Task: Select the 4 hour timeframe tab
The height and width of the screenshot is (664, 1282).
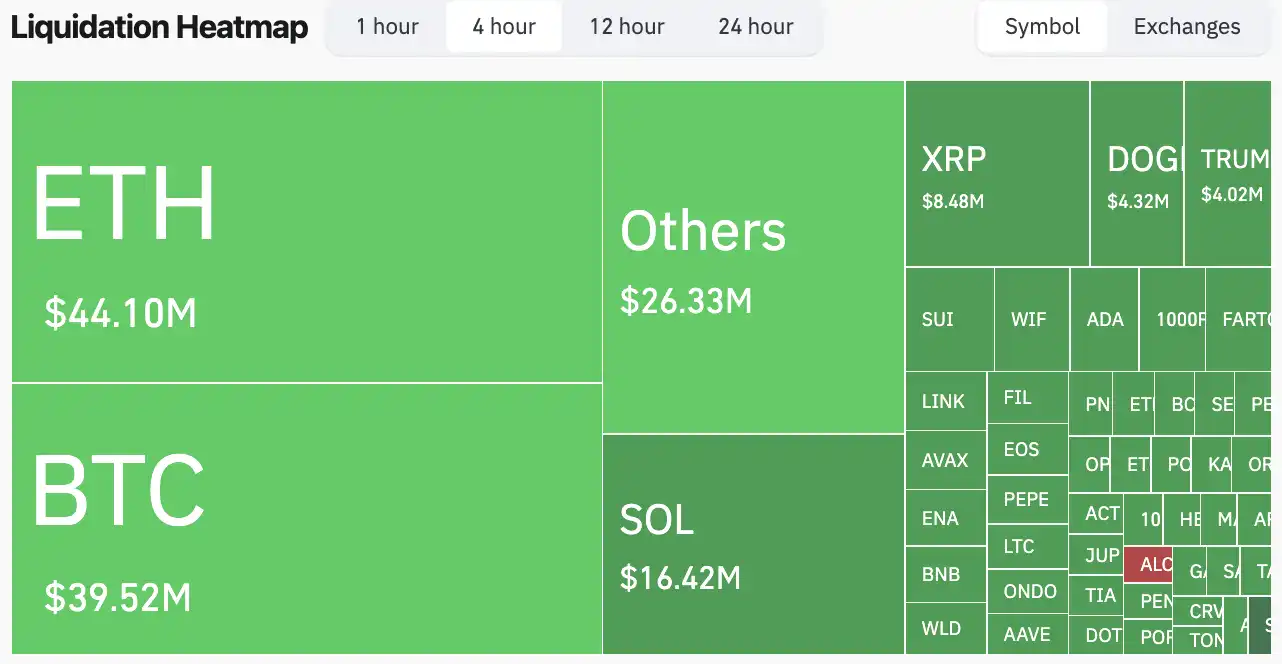Action: click(x=504, y=27)
